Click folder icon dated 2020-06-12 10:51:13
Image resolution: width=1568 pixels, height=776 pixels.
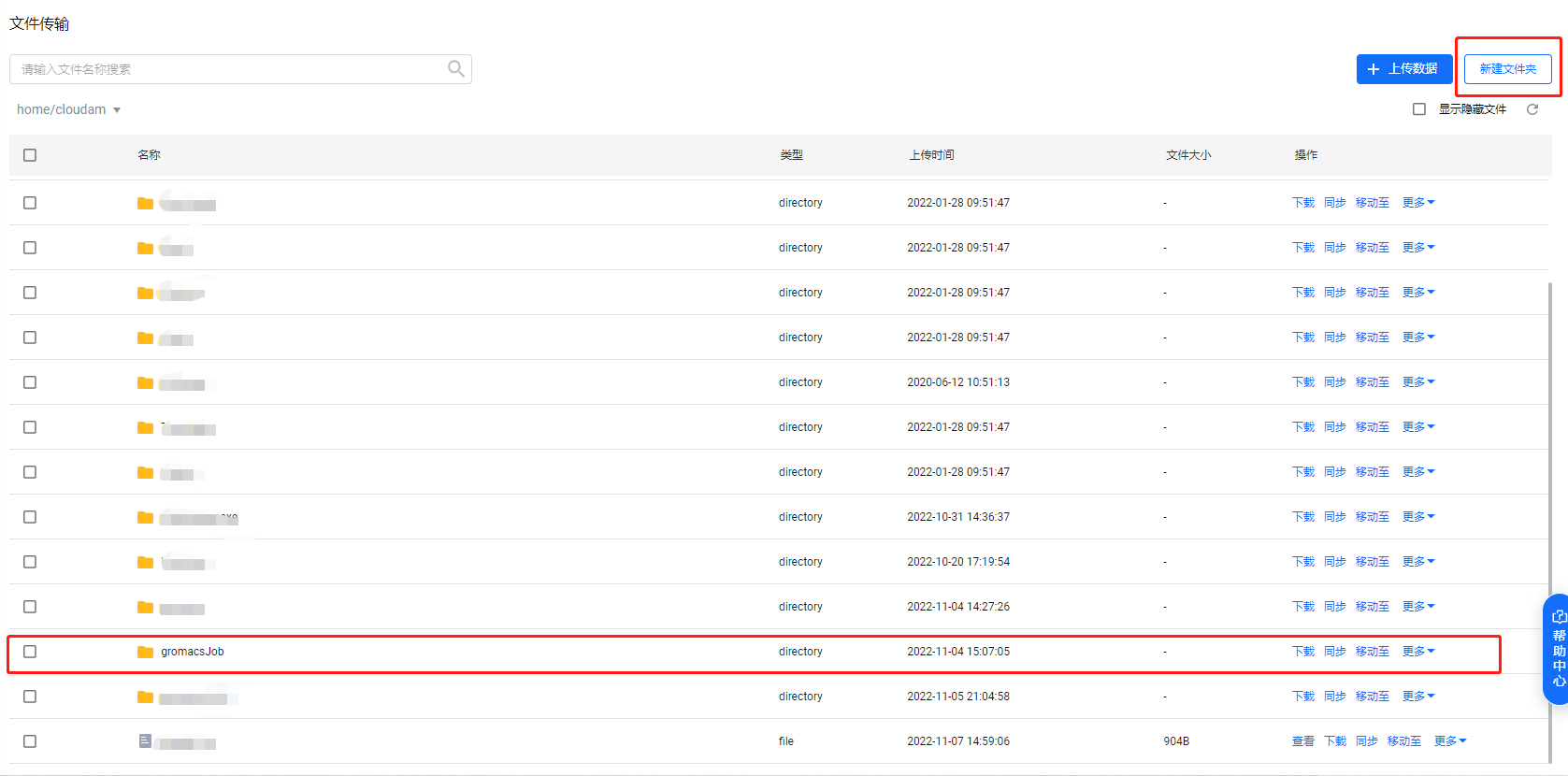pos(145,382)
